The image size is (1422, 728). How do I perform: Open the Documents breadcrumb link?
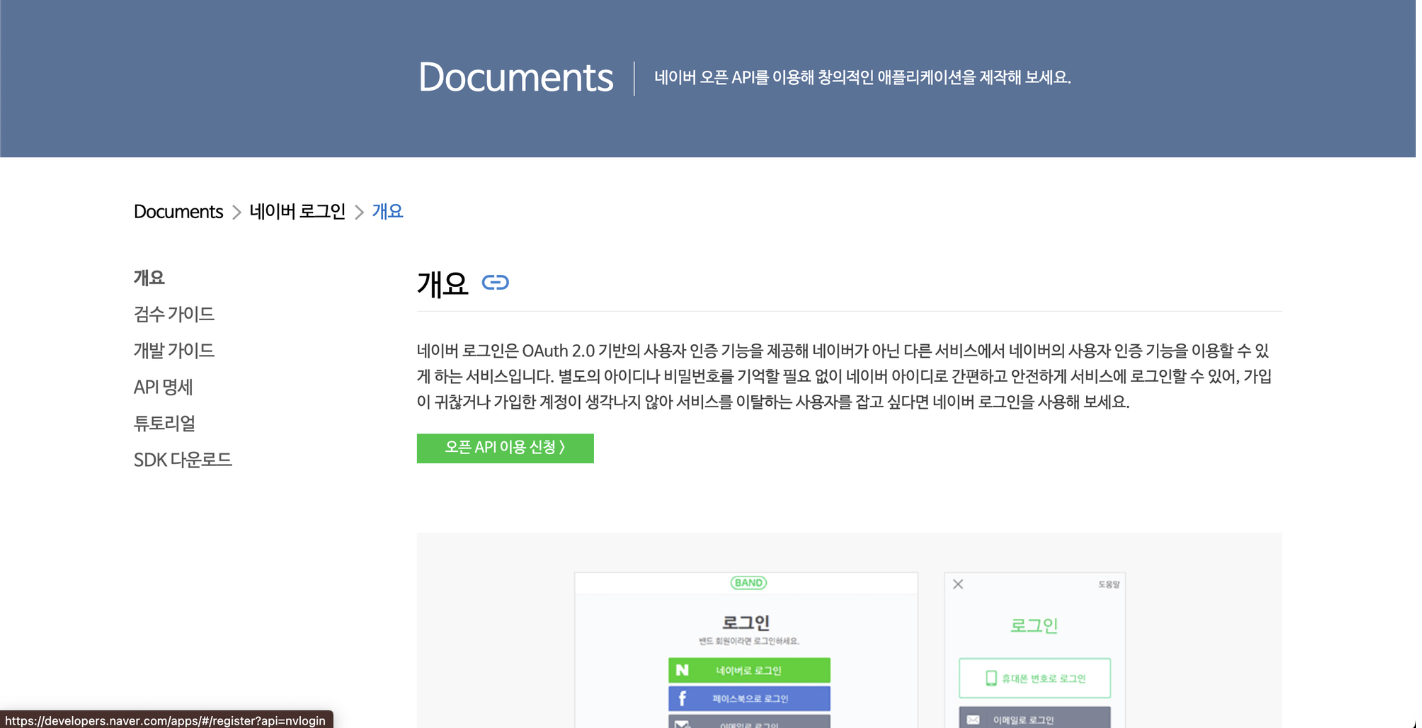pos(179,213)
